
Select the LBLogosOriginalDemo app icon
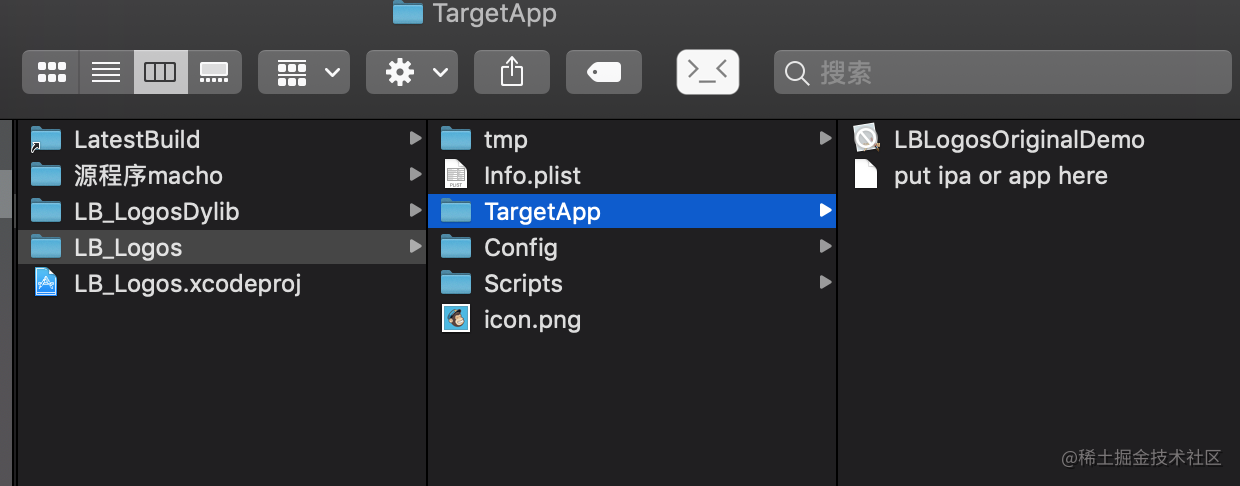(866, 138)
